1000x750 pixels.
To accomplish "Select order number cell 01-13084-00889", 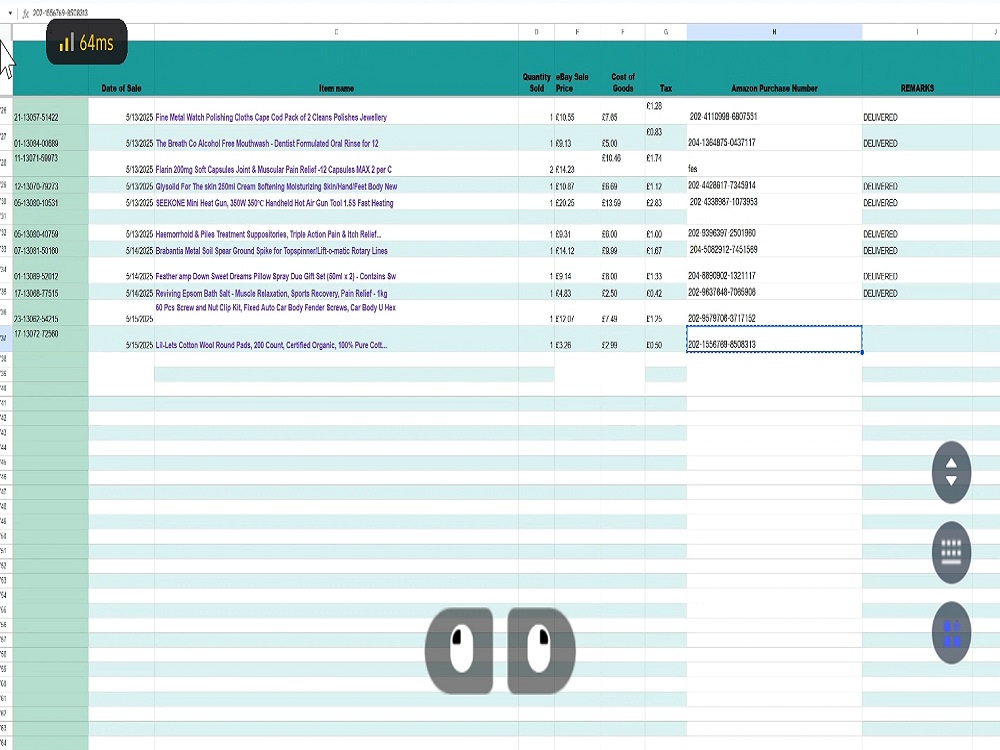I will (50, 138).
